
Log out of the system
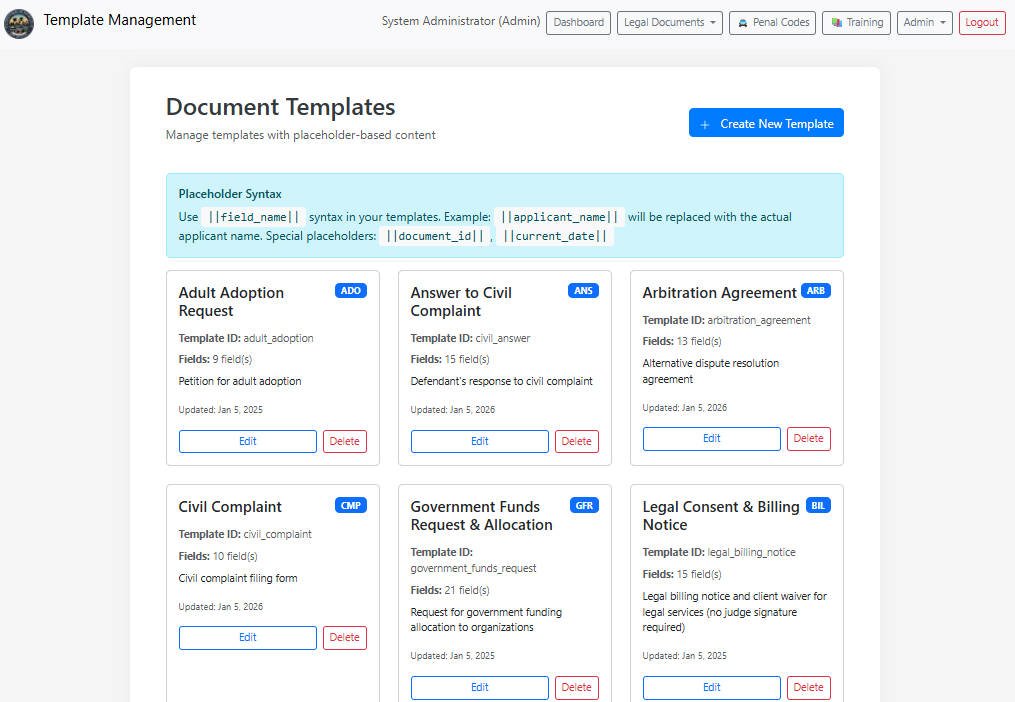point(982,22)
